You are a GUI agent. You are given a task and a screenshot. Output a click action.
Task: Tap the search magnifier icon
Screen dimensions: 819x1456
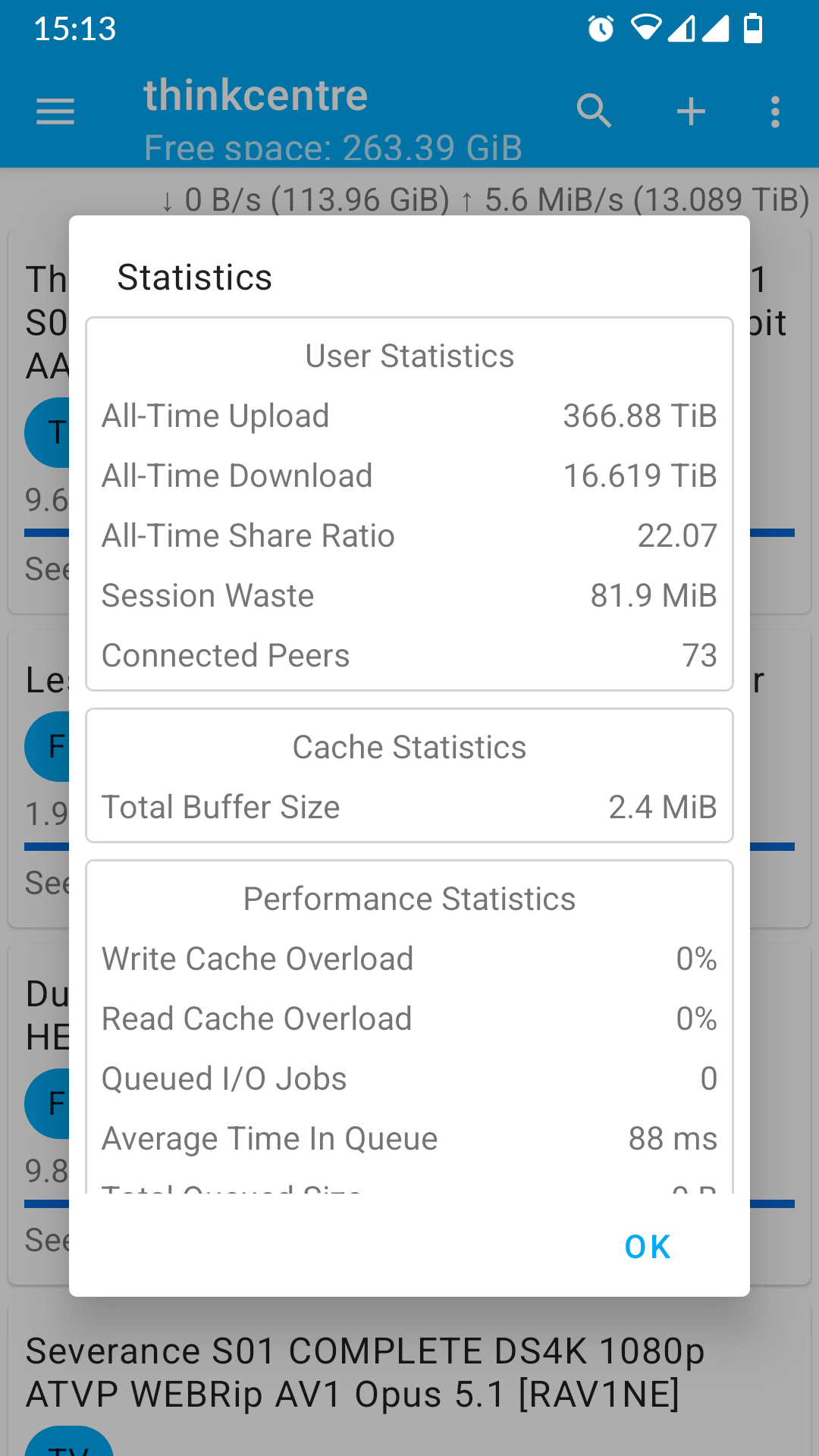coord(594,111)
